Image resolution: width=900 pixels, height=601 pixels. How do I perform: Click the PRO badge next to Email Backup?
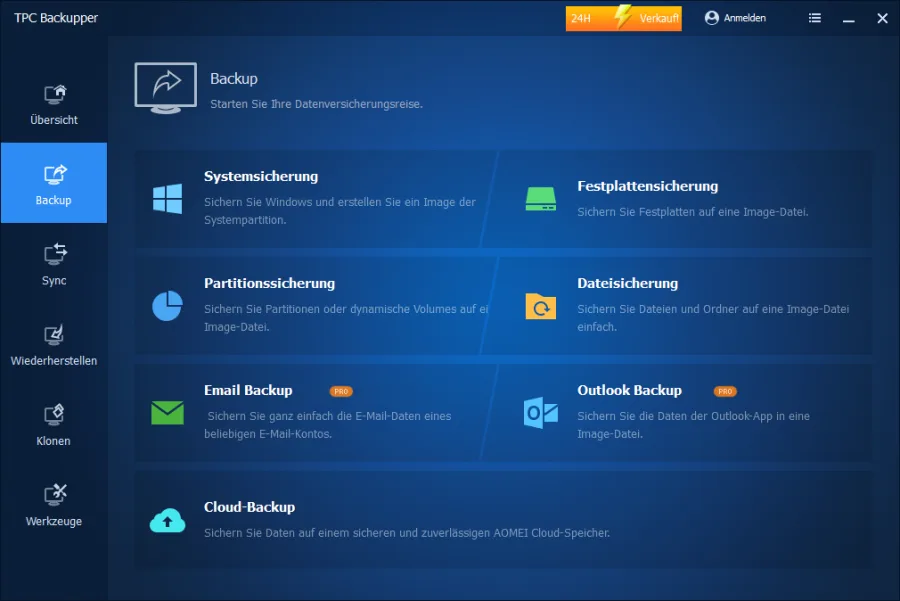341,391
